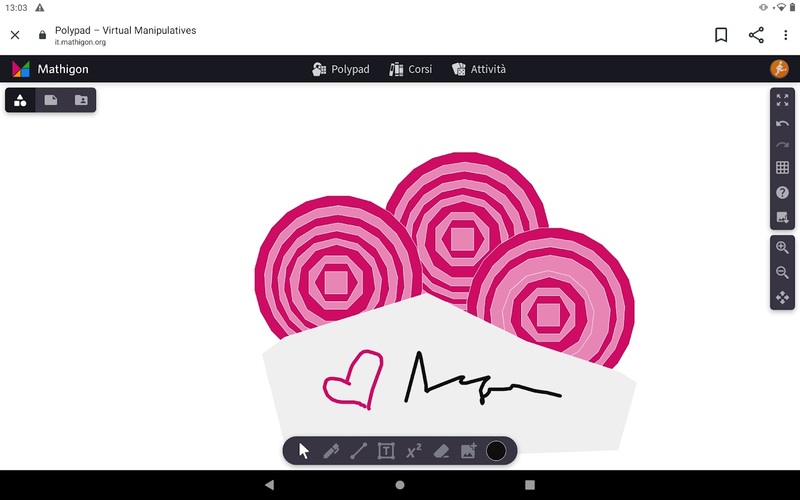Open the Attività link
Screen dimensions: 800x500
tap(479, 69)
